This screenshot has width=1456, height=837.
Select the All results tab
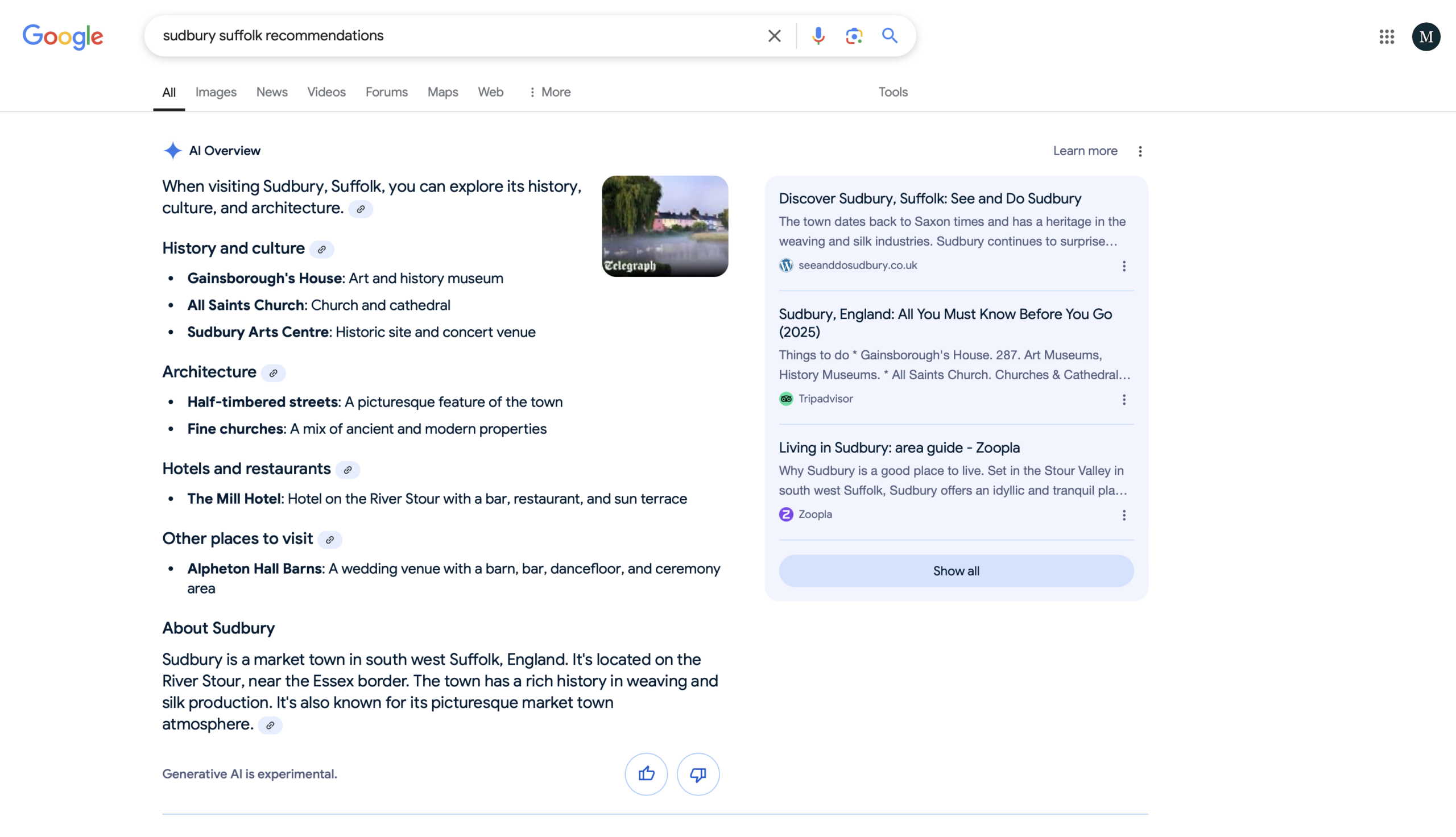[169, 92]
